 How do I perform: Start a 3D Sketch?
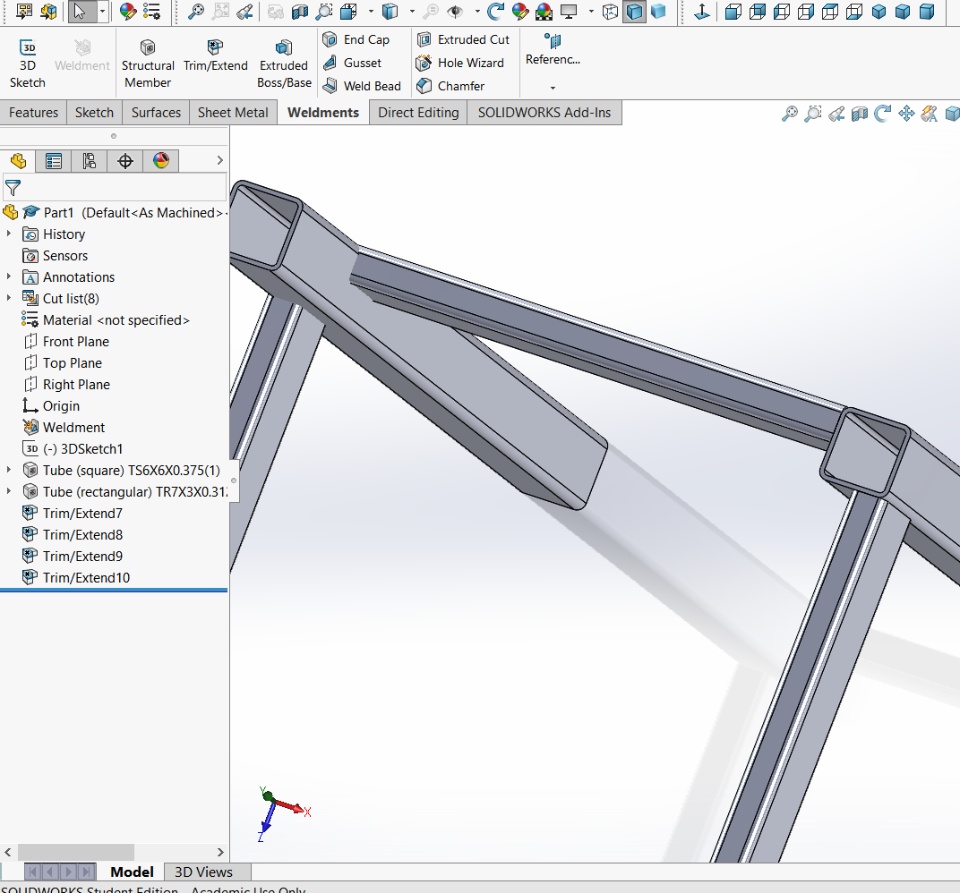pos(28,64)
